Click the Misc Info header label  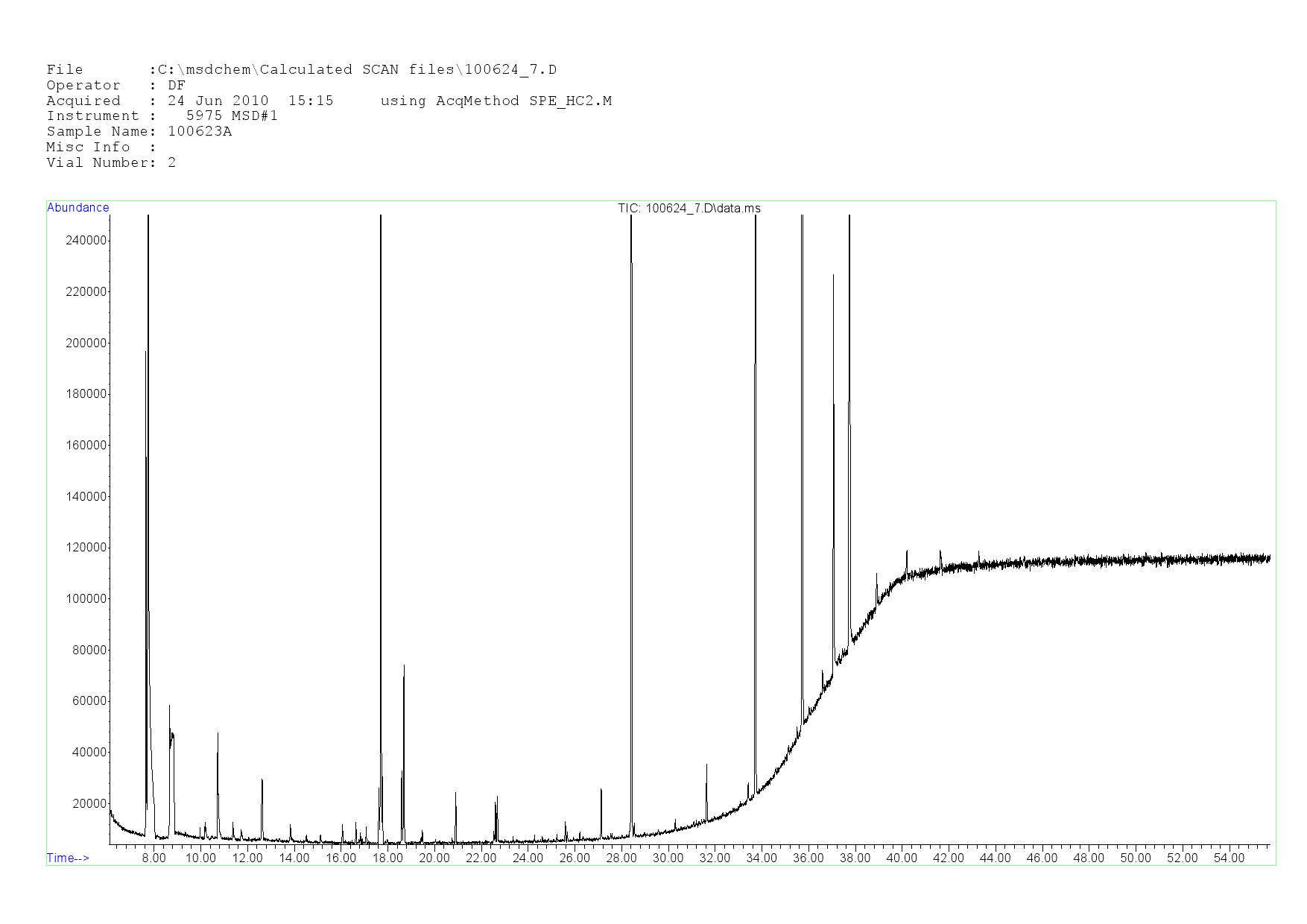point(88,147)
